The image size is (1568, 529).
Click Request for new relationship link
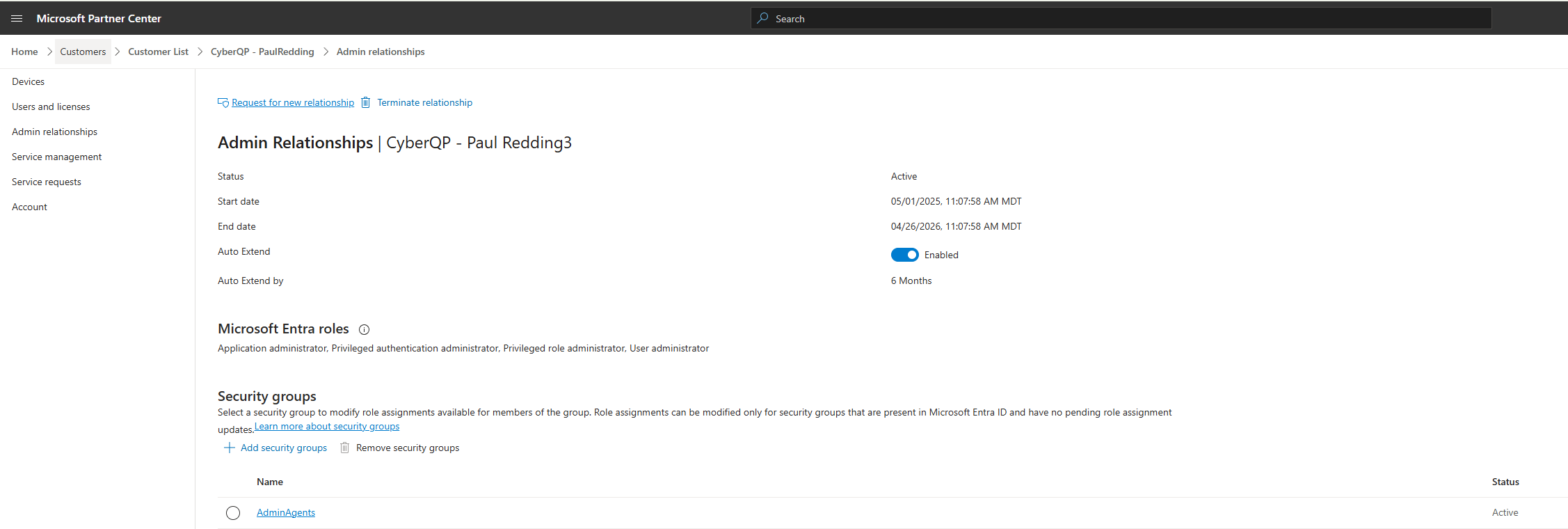click(293, 102)
